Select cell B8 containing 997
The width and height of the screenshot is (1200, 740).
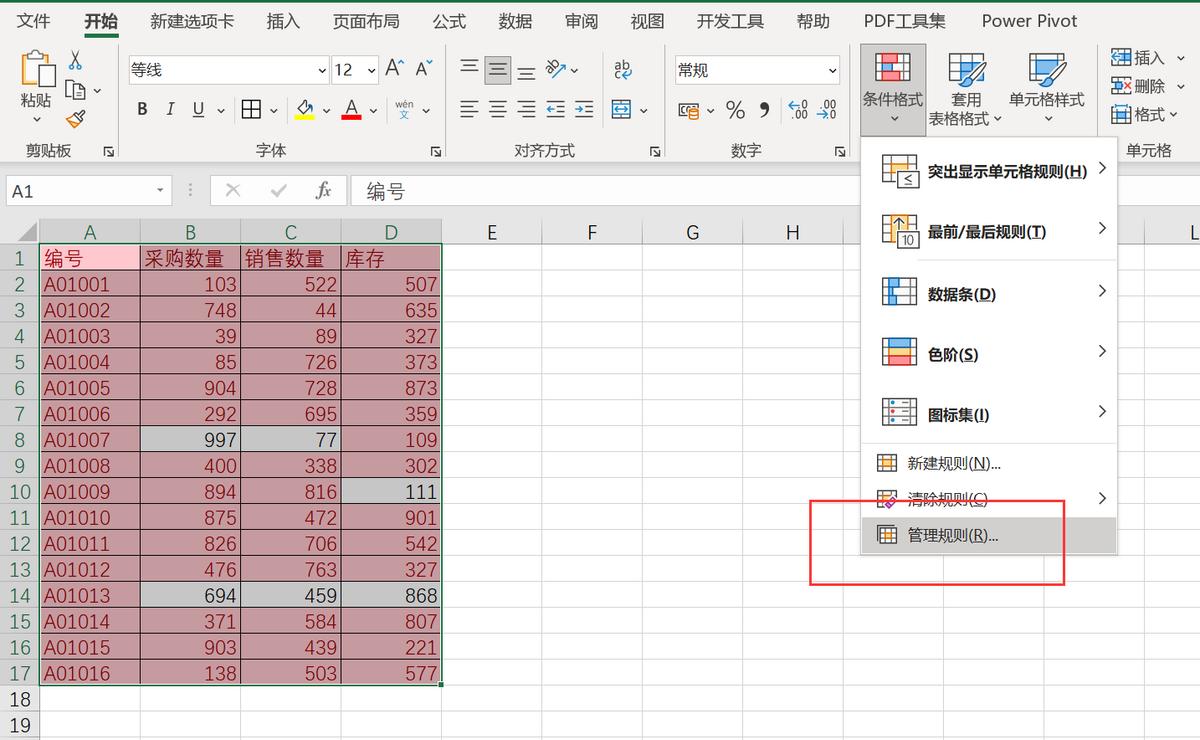point(190,439)
